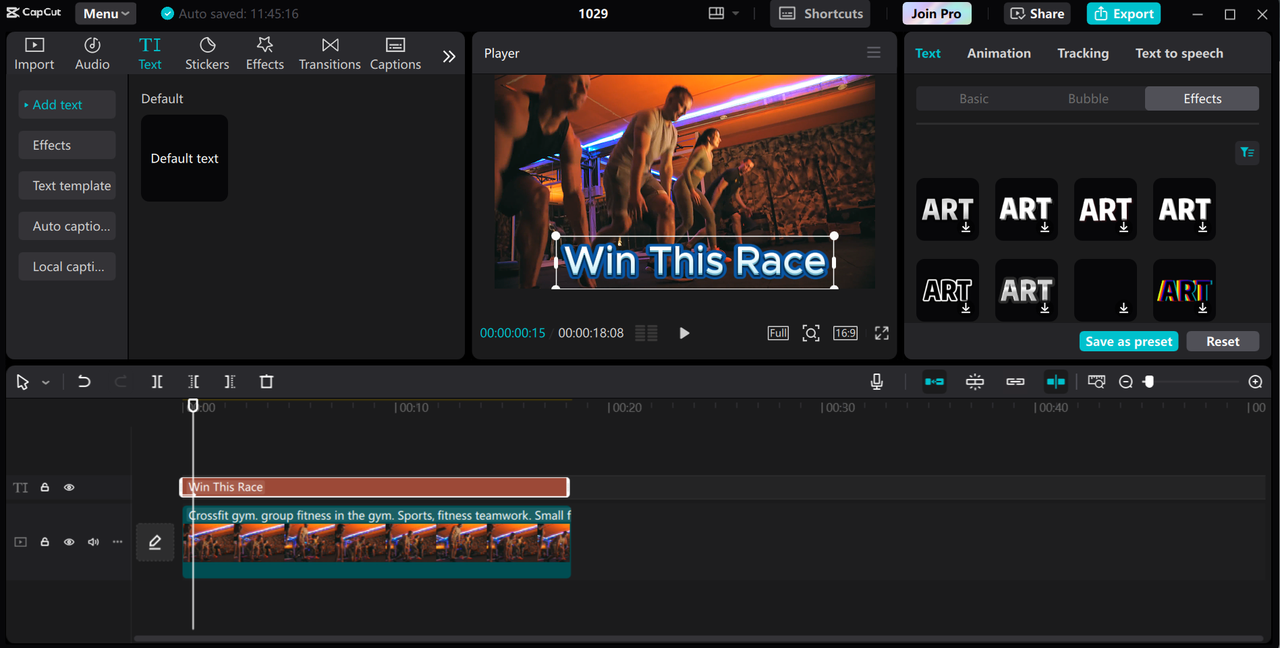
Task: Select Effects in the left sidebar
Action: [x=67, y=145]
